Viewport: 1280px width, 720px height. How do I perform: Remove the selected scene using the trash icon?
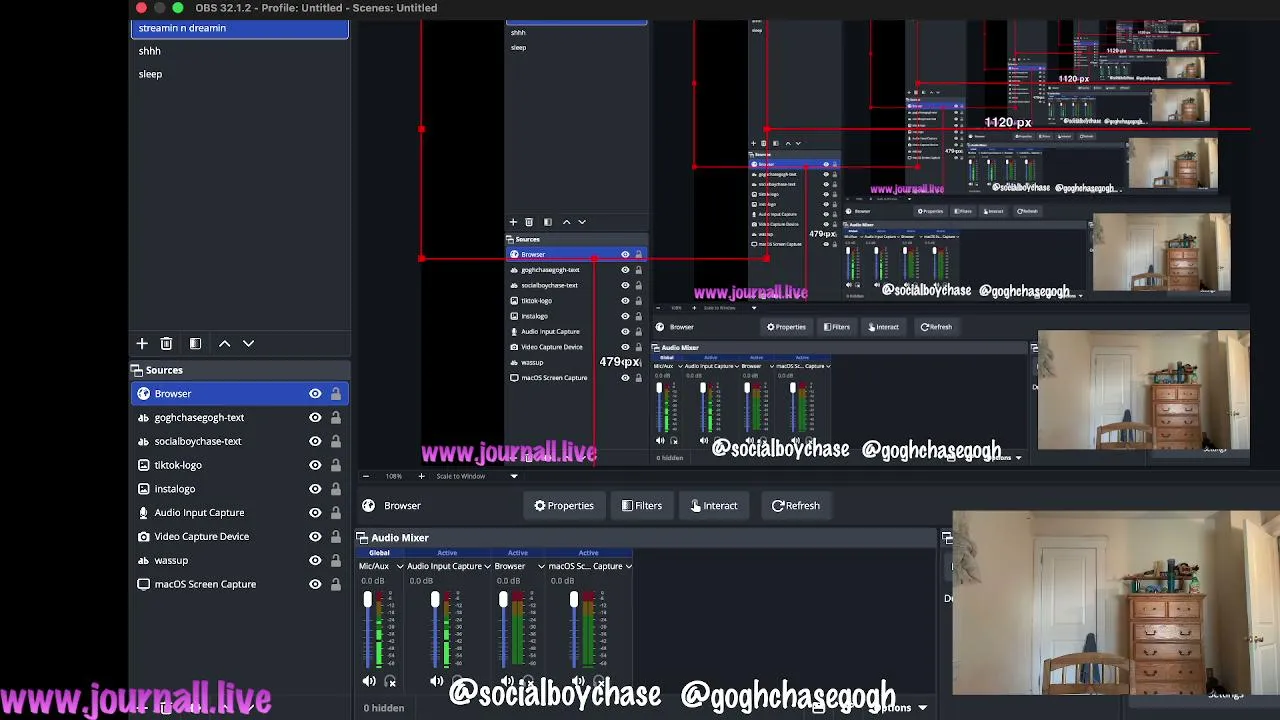(x=166, y=343)
